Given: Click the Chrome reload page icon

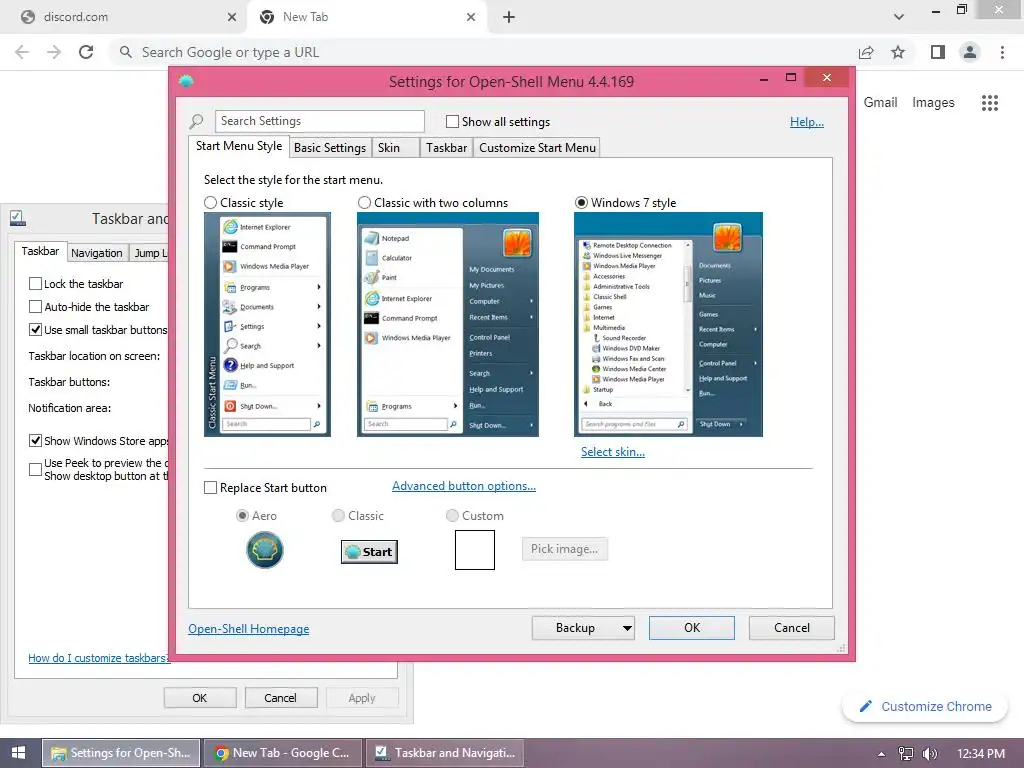Looking at the screenshot, I should tap(86, 52).
